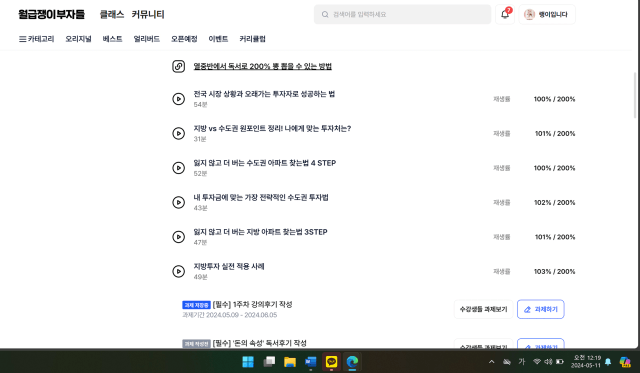Go to the 오픈예정 tab
Image resolution: width=640 pixels, height=373 pixels.
pos(184,39)
